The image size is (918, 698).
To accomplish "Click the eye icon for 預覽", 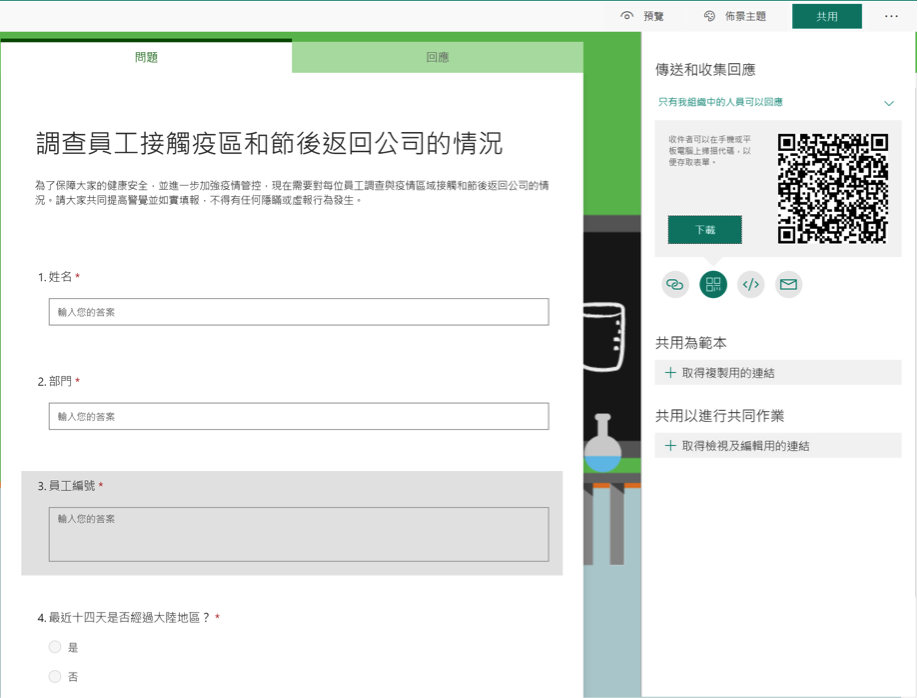I will [x=627, y=16].
